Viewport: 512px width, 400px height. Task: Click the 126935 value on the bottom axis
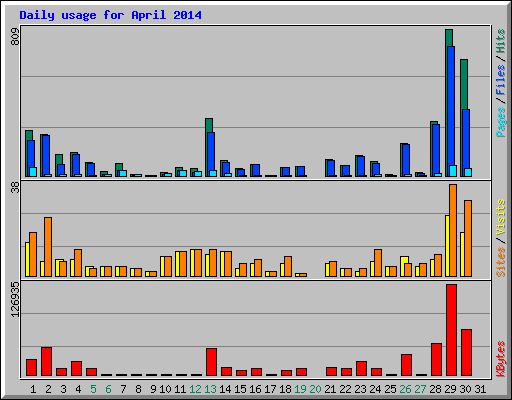click(15, 299)
